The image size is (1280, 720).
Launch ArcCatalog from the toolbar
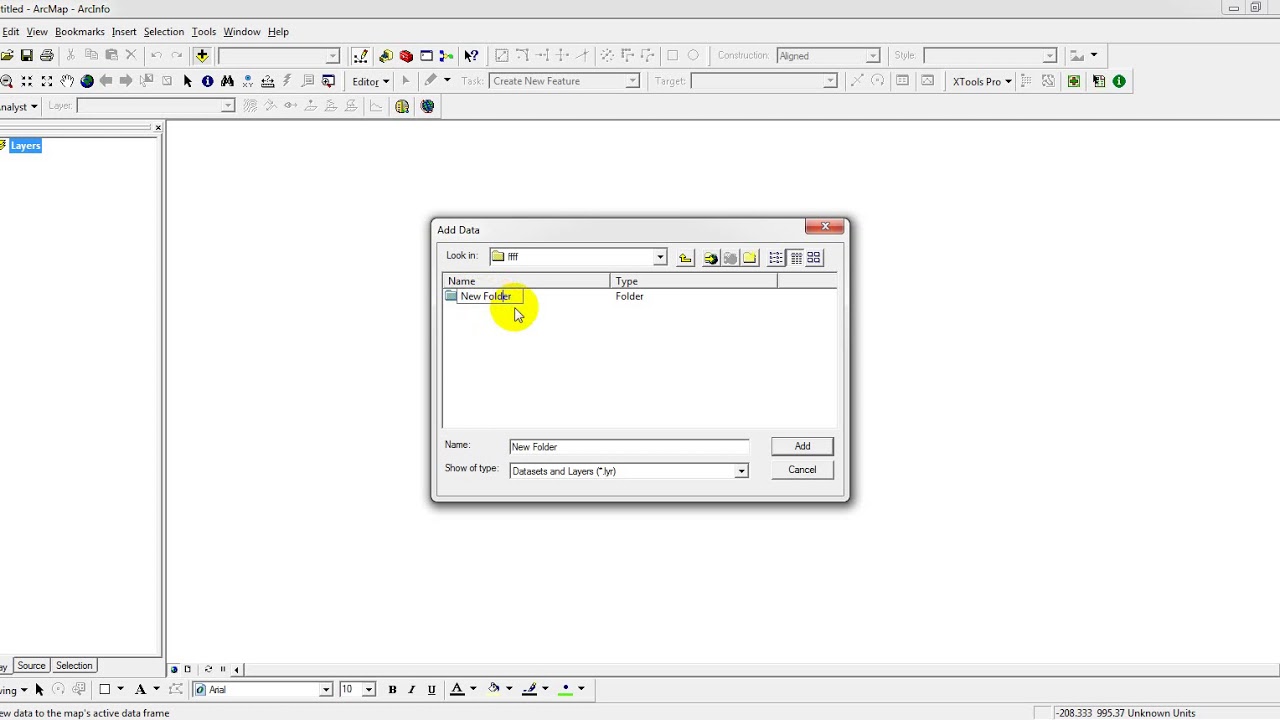click(386, 56)
